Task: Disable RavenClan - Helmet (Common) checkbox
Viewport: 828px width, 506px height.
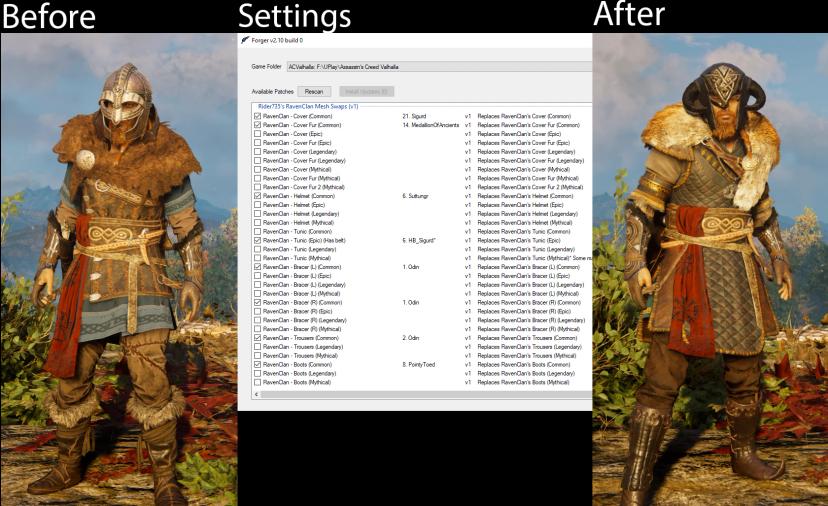Action: click(x=258, y=196)
